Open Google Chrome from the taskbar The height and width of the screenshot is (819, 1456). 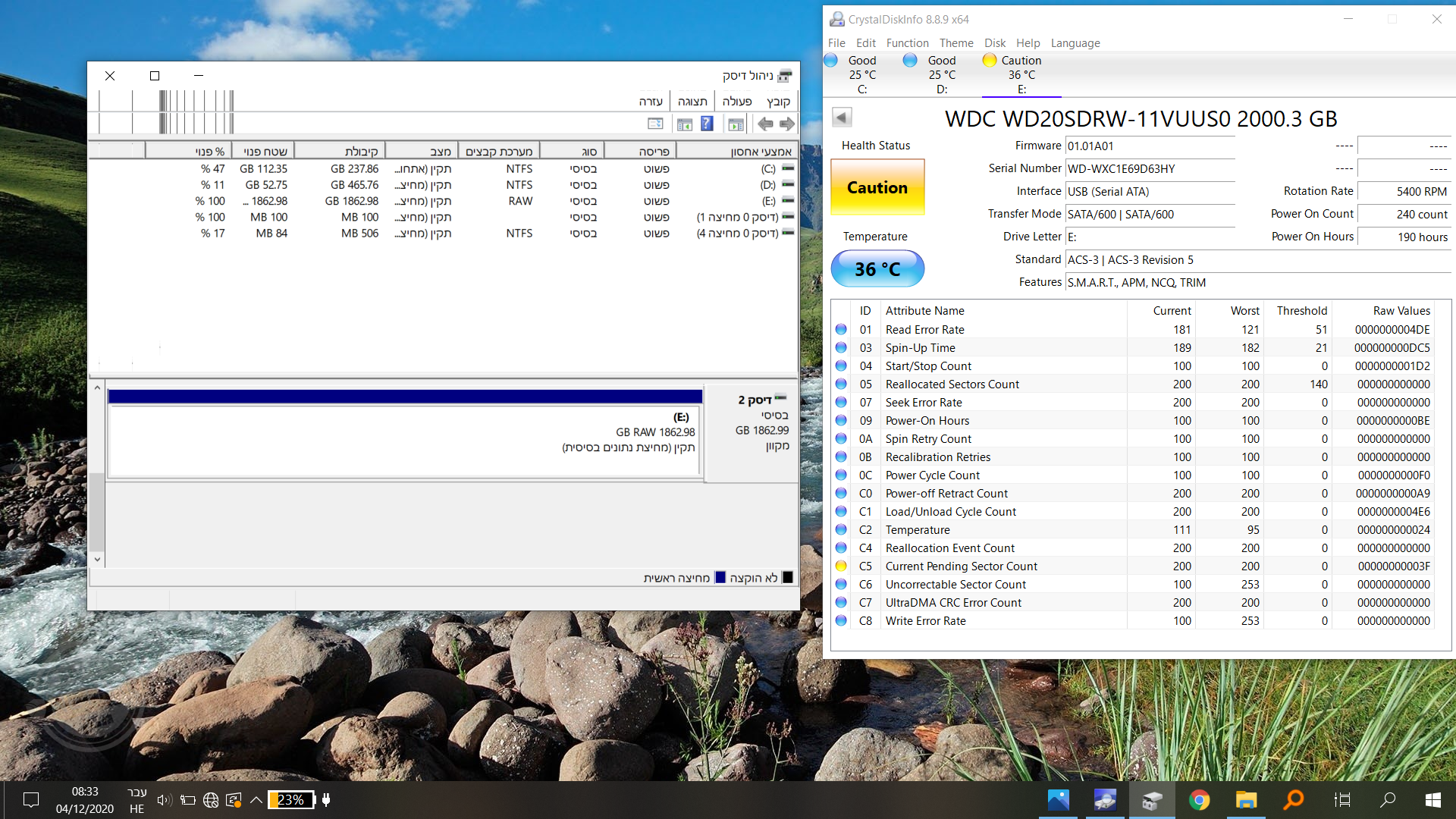tap(1199, 800)
